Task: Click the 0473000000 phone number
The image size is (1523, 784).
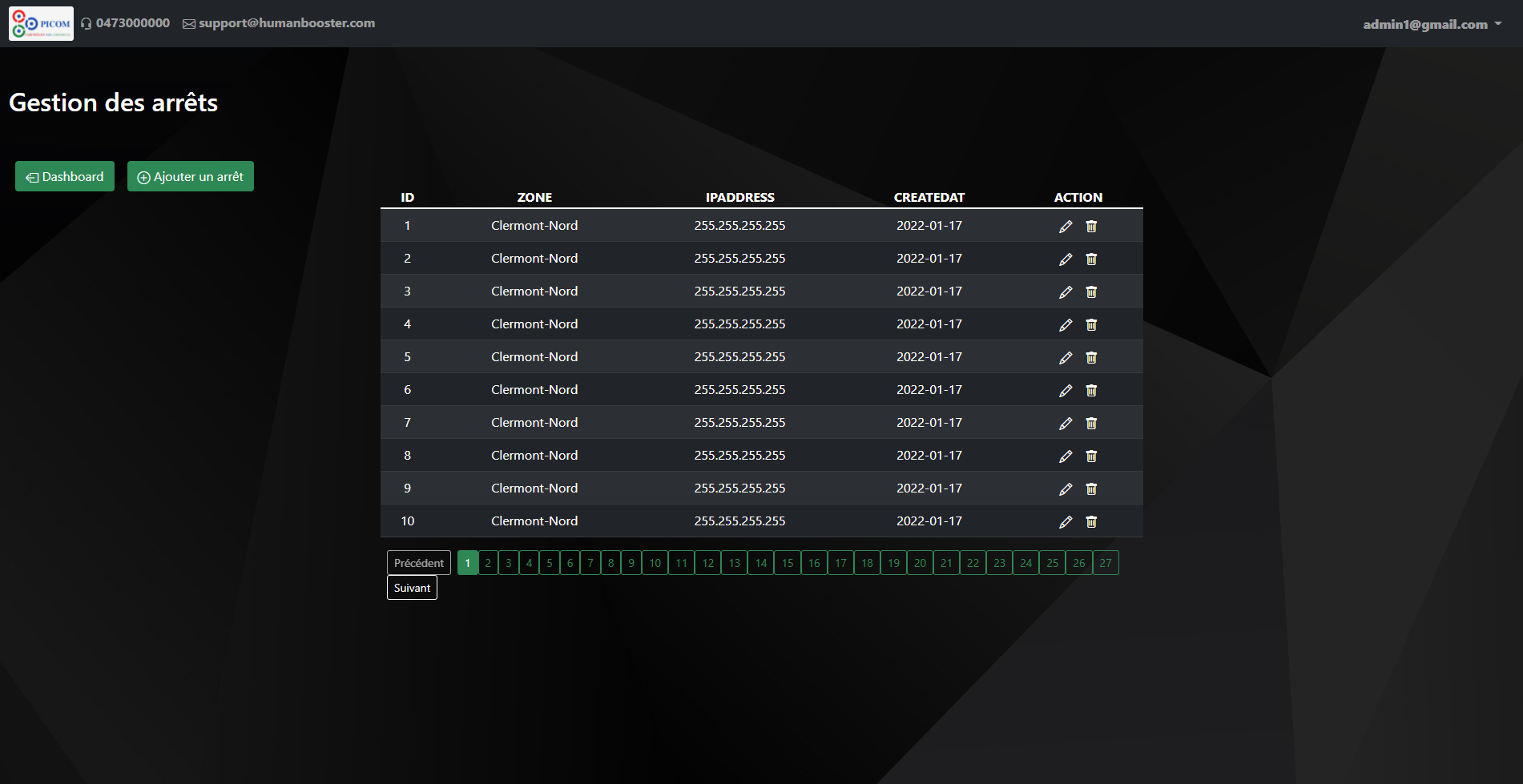Action: (x=132, y=23)
